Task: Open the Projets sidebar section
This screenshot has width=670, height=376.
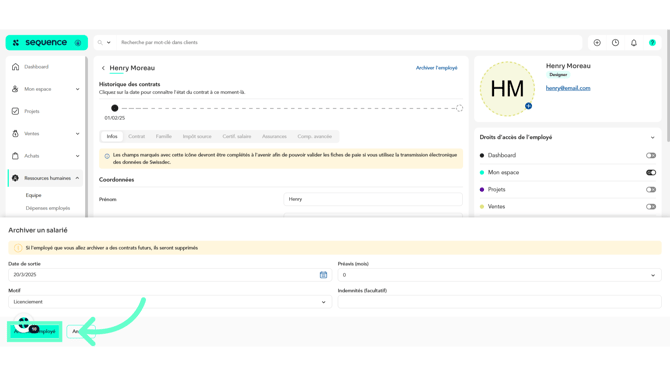Action: coord(32,111)
